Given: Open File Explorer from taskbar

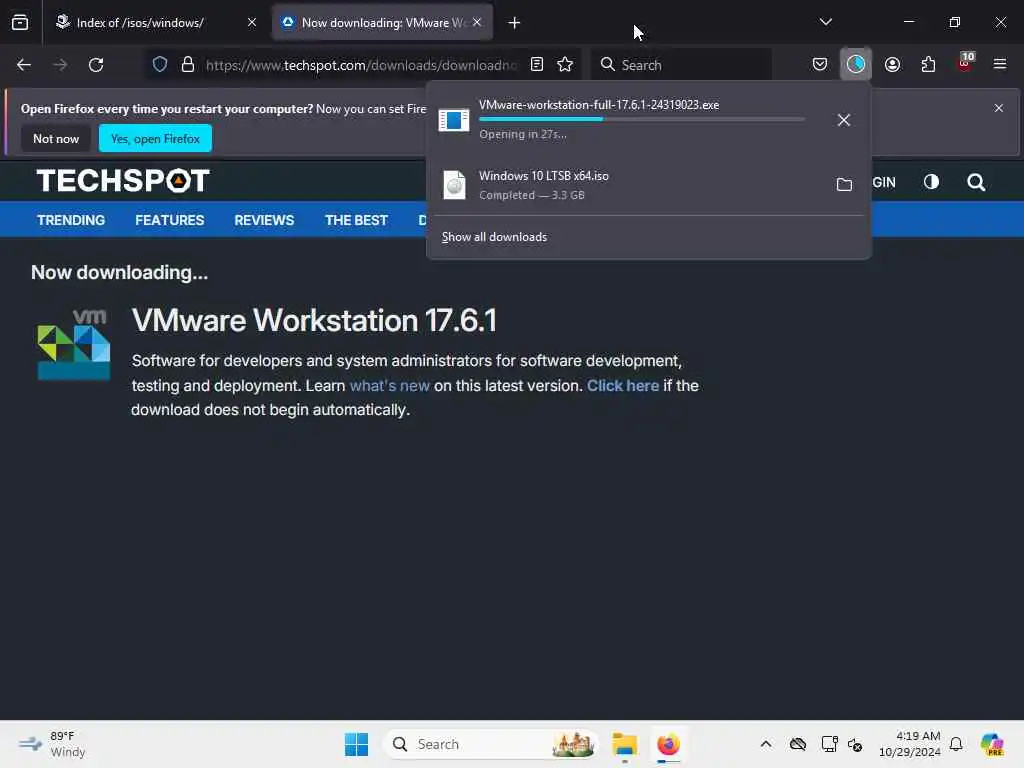Looking at the screenshot, I should point(624,744).
